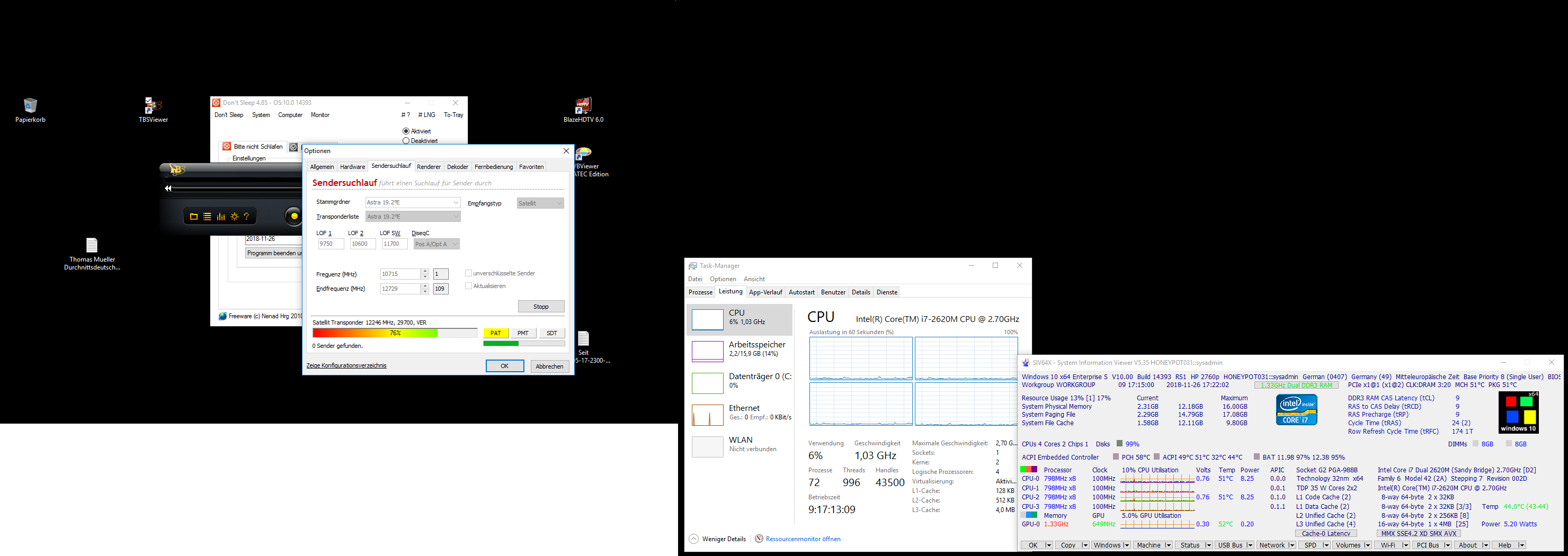Viewport: 1568px width, 556px height.
Task: Switch to the Prozesse tab in Task-Manager
Action: click(x=701, y=292)
